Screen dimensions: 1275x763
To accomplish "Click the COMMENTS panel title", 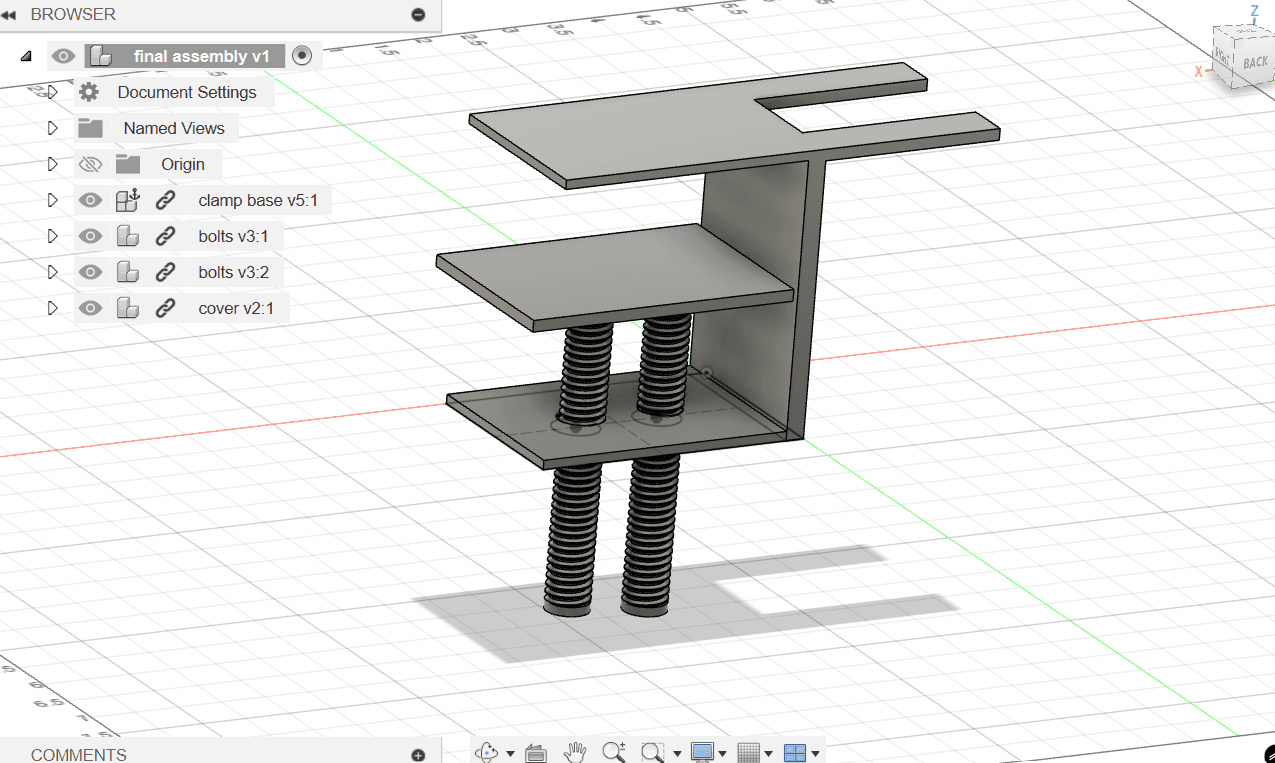I will pos(79,755).
